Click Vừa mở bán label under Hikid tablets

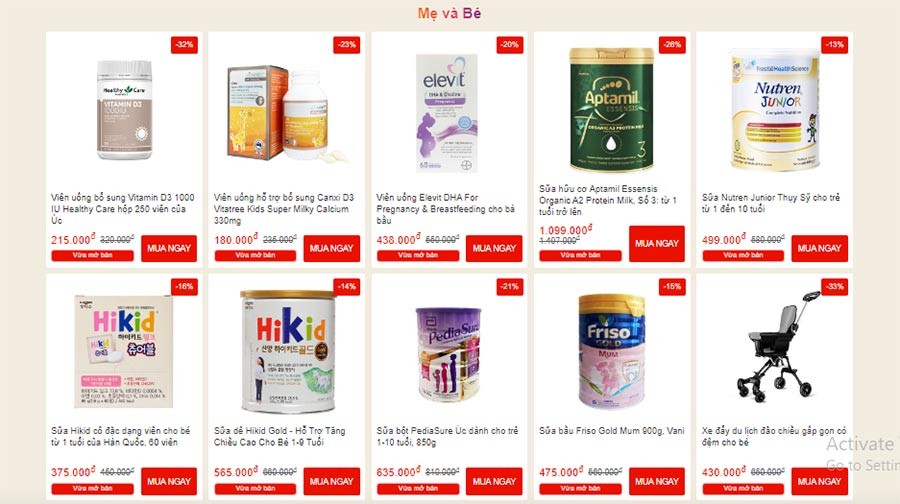click(92, 489)
